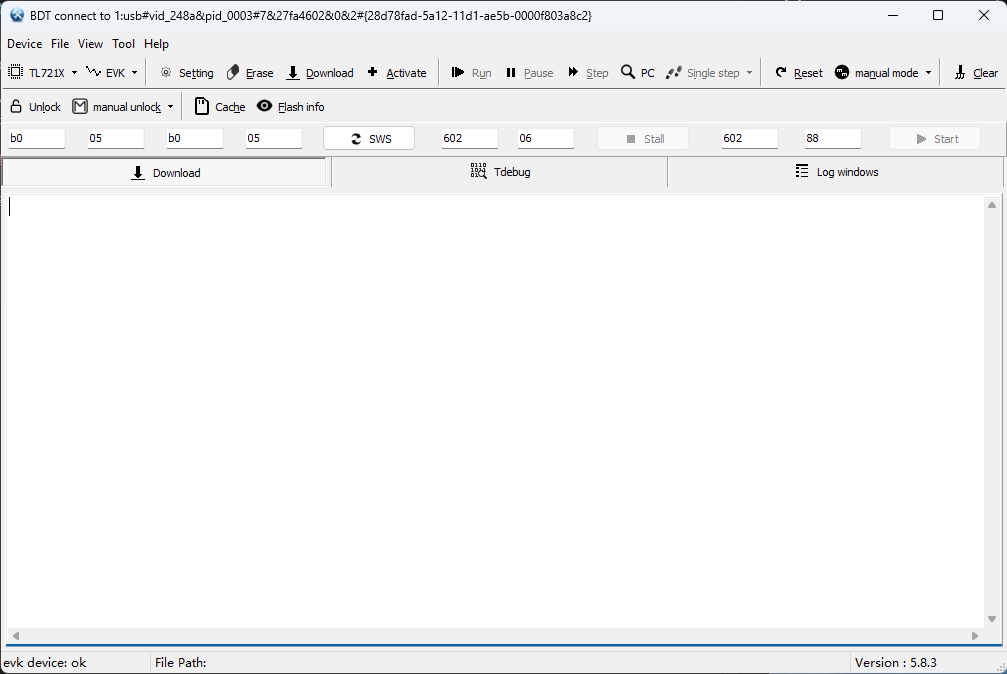Click the horizontal scrollbar right arrow

[x=975, y=636]
